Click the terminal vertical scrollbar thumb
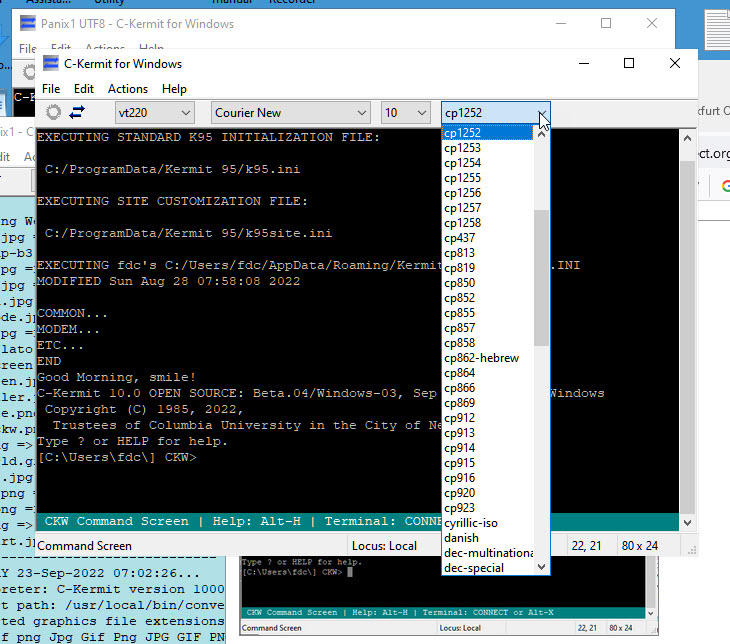Viewport: 730px width, 644px height. pyautogui.click(x=687, y=338)
